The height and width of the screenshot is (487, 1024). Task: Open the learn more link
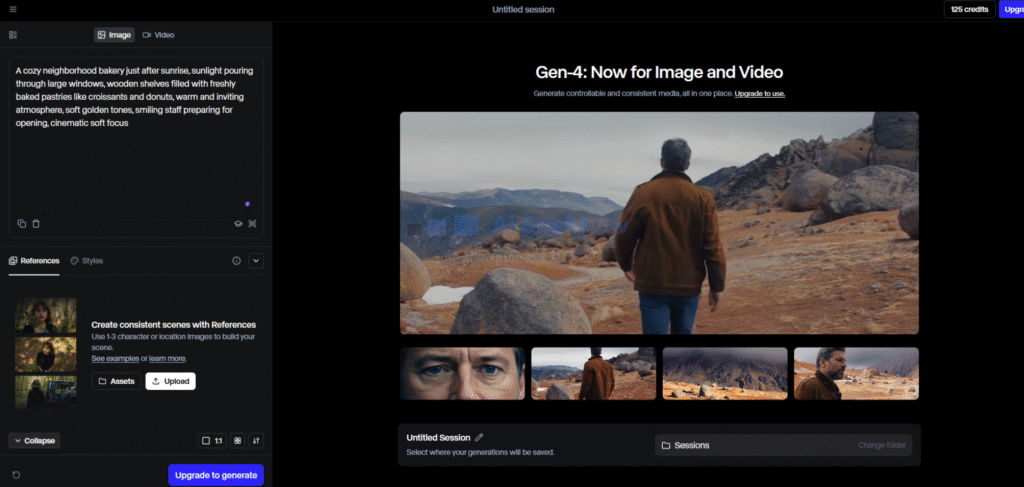click(167, 358)
